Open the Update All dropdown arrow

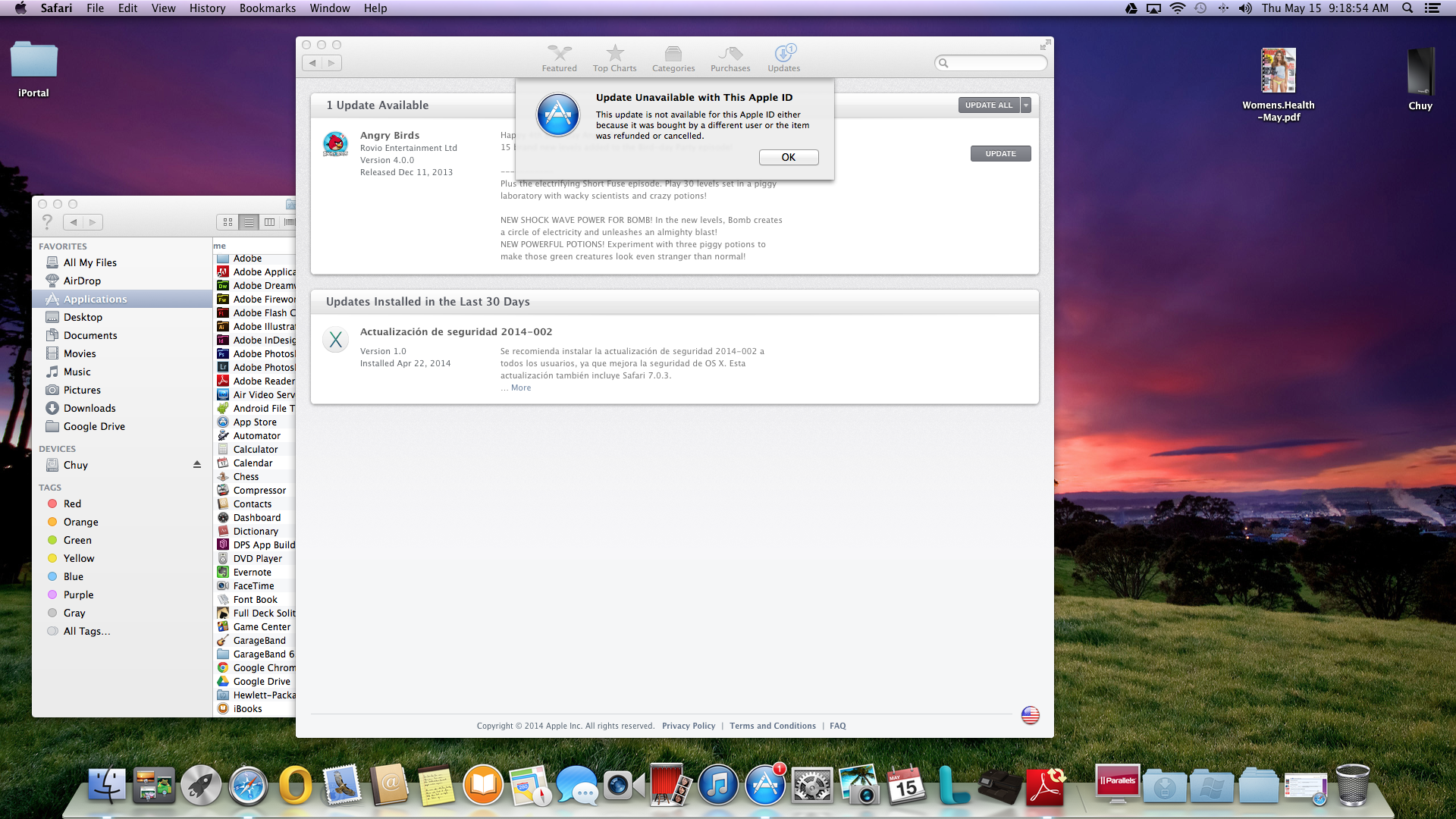(1026, 105)
